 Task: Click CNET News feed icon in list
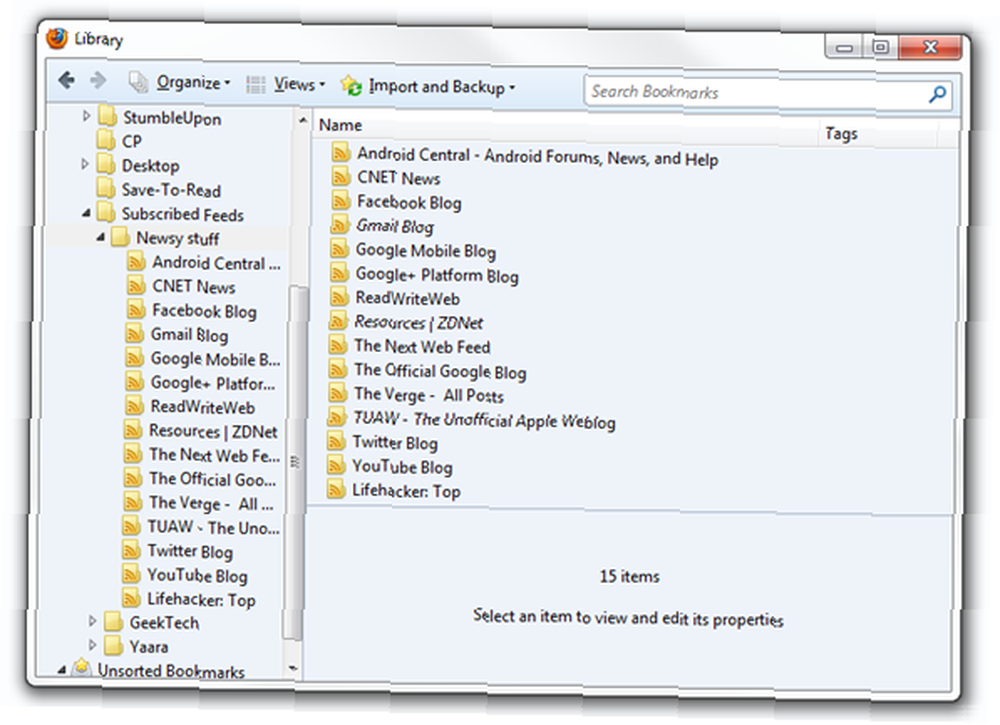pyautogui.click(x=341, y=177)
